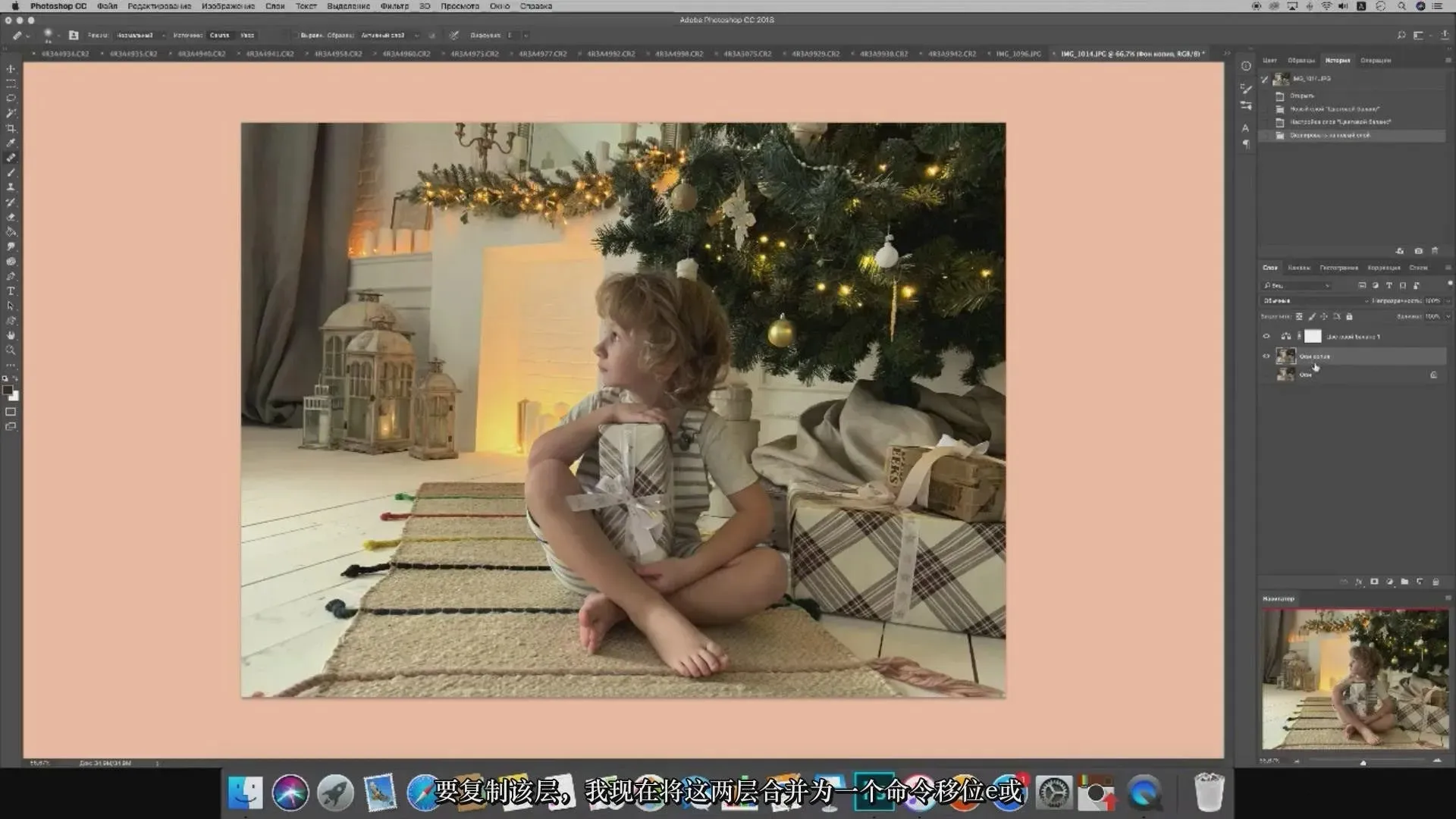Image resolution: width=1456 pixels, height=819 pixels.
Task: Click the foreground color swatch
Action: (7, 390)
